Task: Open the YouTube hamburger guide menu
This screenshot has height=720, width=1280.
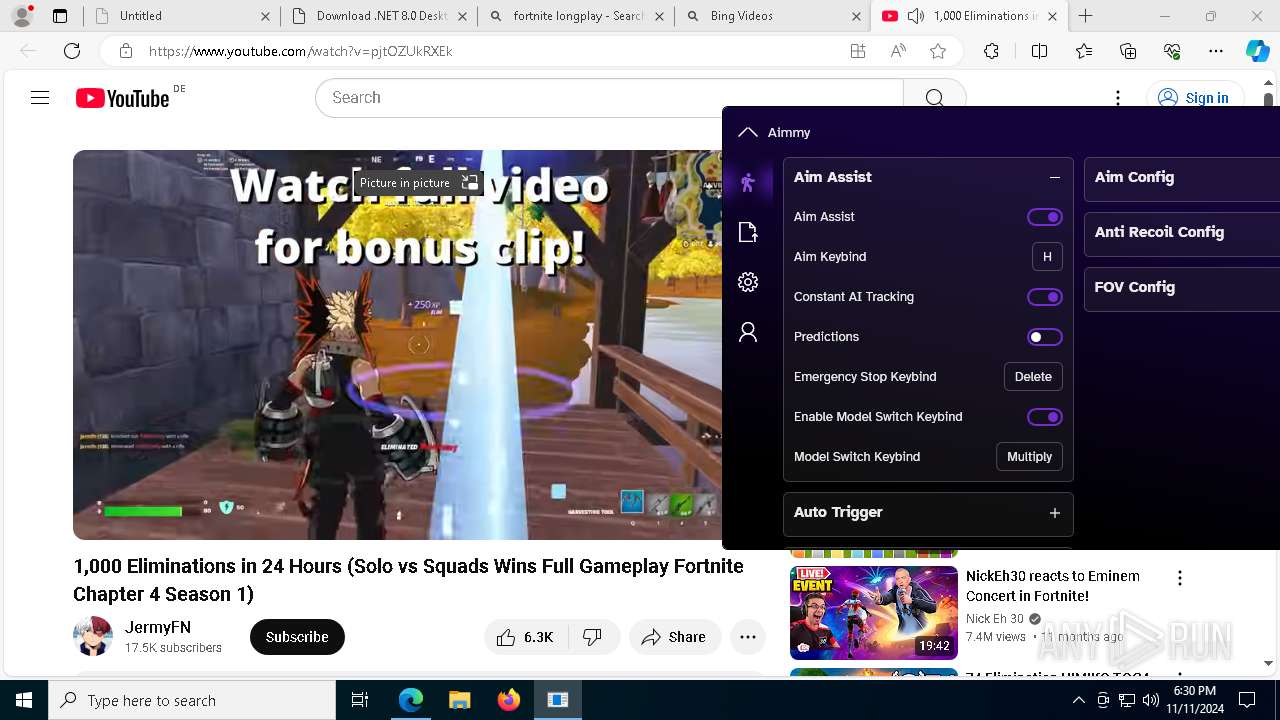Action: [40, 97]
